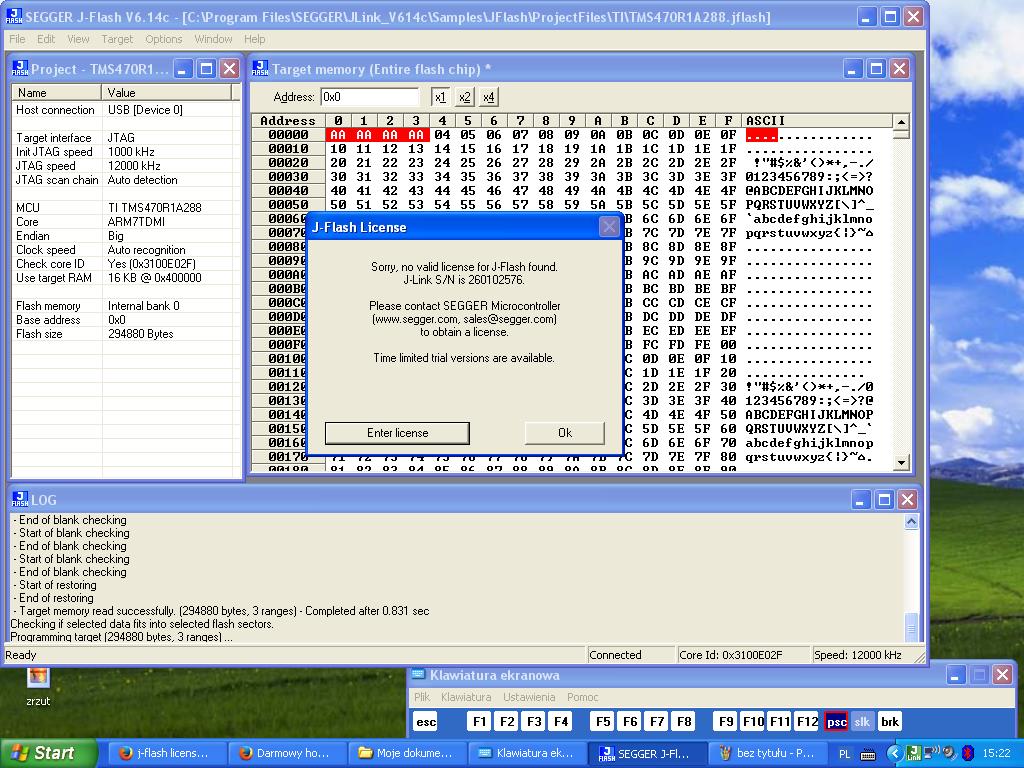Click memory view scroll up arrow
This screenshot has width=1024, height=768.
pyautogui.click(x=901, y=121)
